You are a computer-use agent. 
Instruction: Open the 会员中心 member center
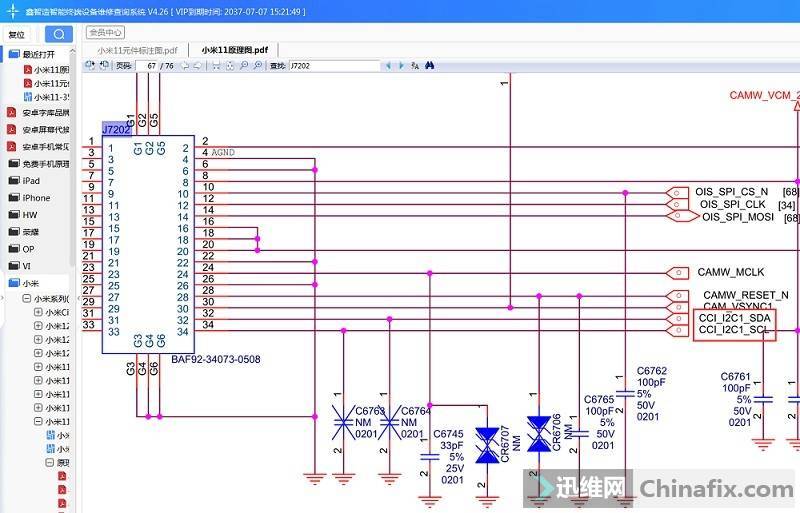coord(105,32)
